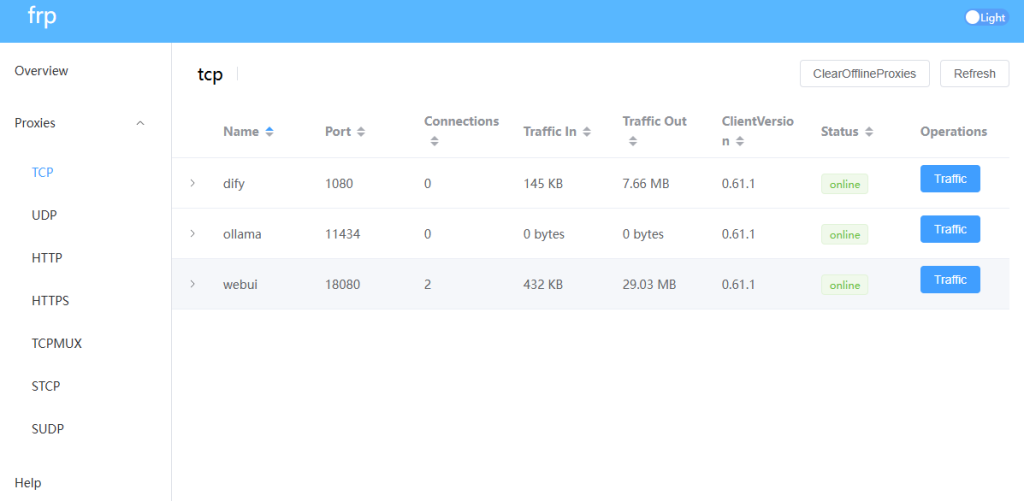This screenshot has height=501, width=1024.
Task: Sort by Connections column sort icon
Action: point(434,141)
